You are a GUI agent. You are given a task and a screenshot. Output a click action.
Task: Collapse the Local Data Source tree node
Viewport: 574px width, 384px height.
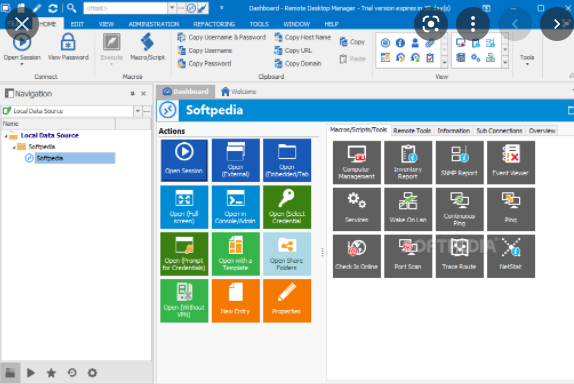click(x=6, y=136)
